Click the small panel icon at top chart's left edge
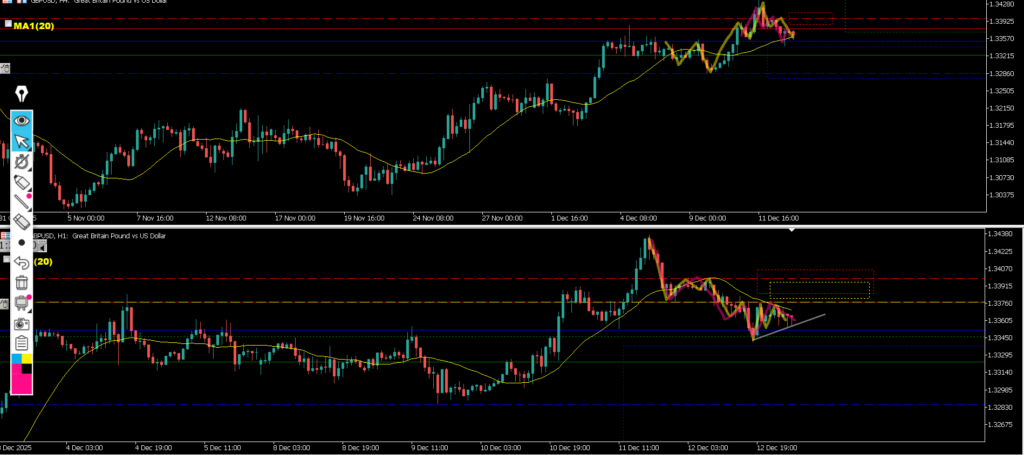This screenshot has width=1024, height=455. [x=5, y=68]
